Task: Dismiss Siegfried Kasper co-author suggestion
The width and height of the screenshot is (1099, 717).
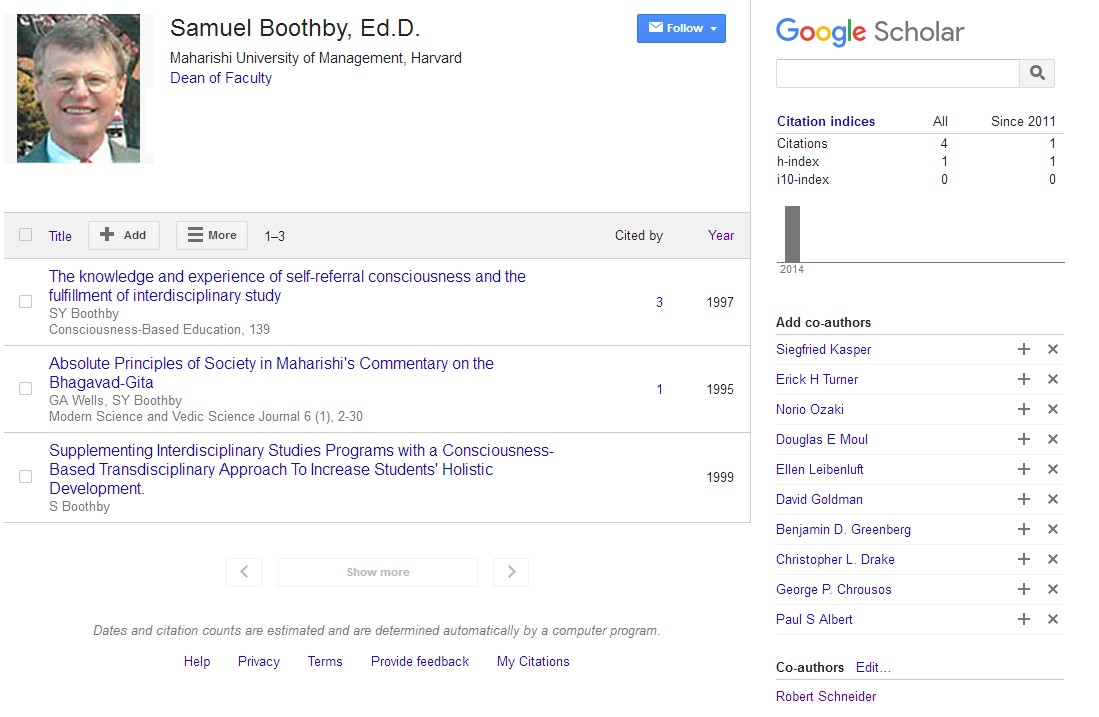Action: 1052,349
